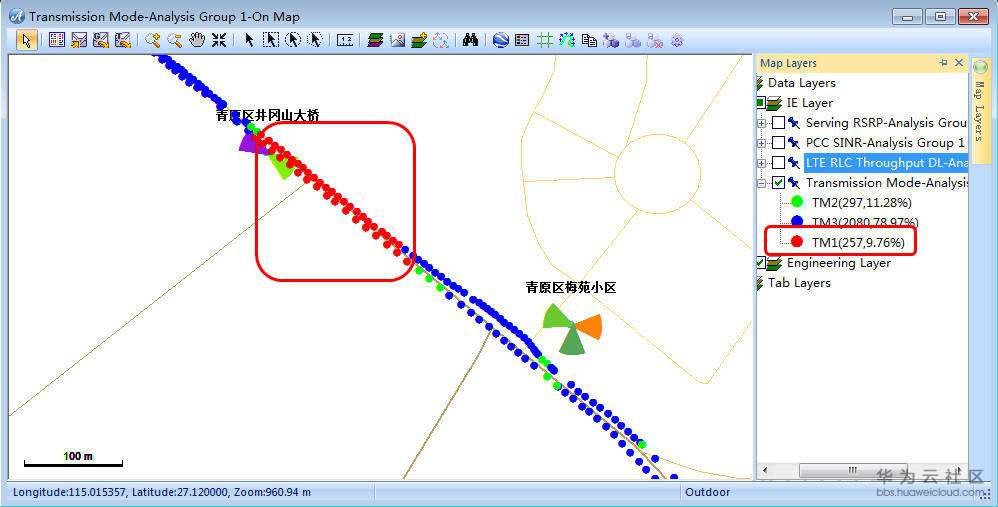The height and width of the screenshot is (507, 998).
Task: Expand Serving RSRP-Analysis Group node
Action: [x=762, y=123]
